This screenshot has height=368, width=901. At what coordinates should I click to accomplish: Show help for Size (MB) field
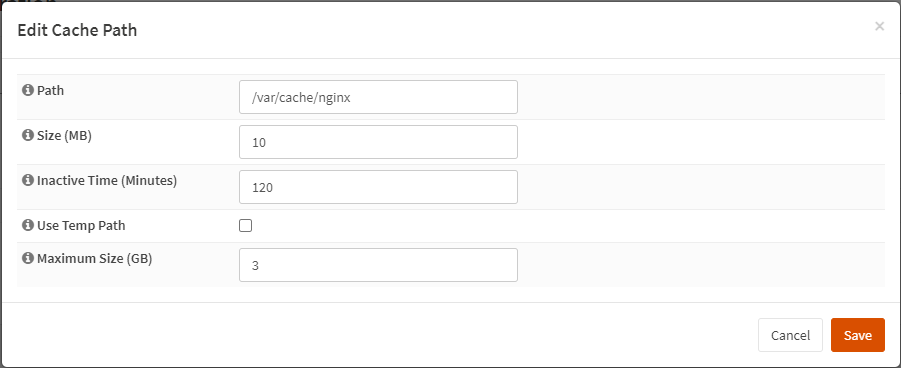point(27,135)
